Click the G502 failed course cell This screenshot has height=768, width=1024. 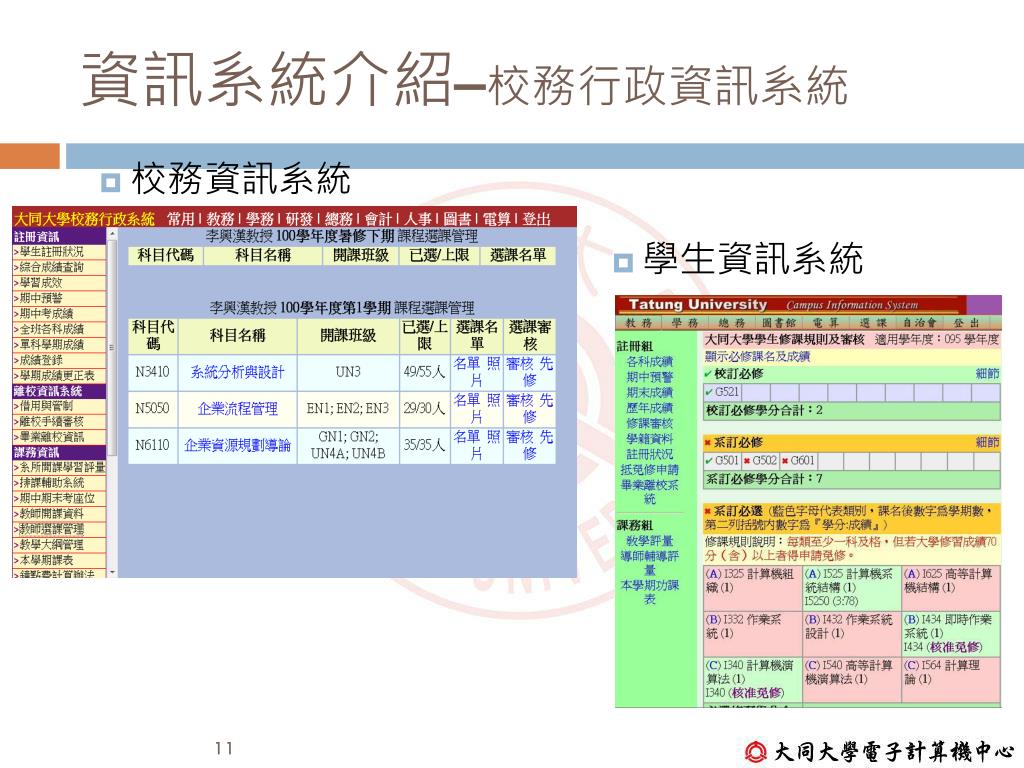click(760, 460)
